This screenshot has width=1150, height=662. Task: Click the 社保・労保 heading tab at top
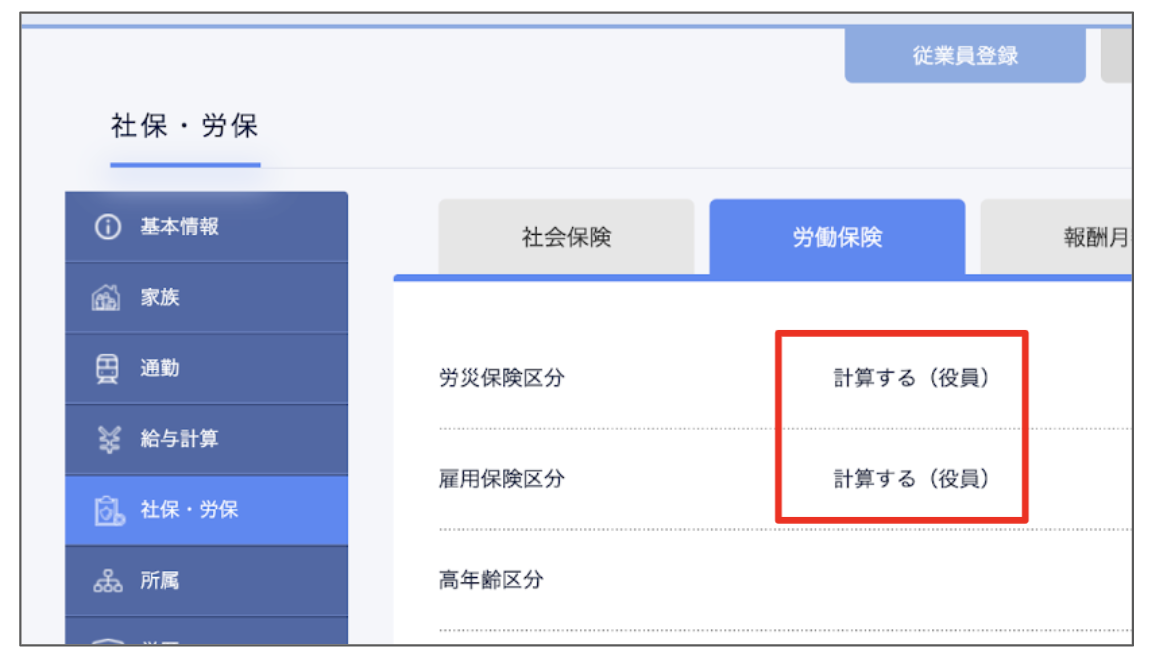(x=185, y=128)
